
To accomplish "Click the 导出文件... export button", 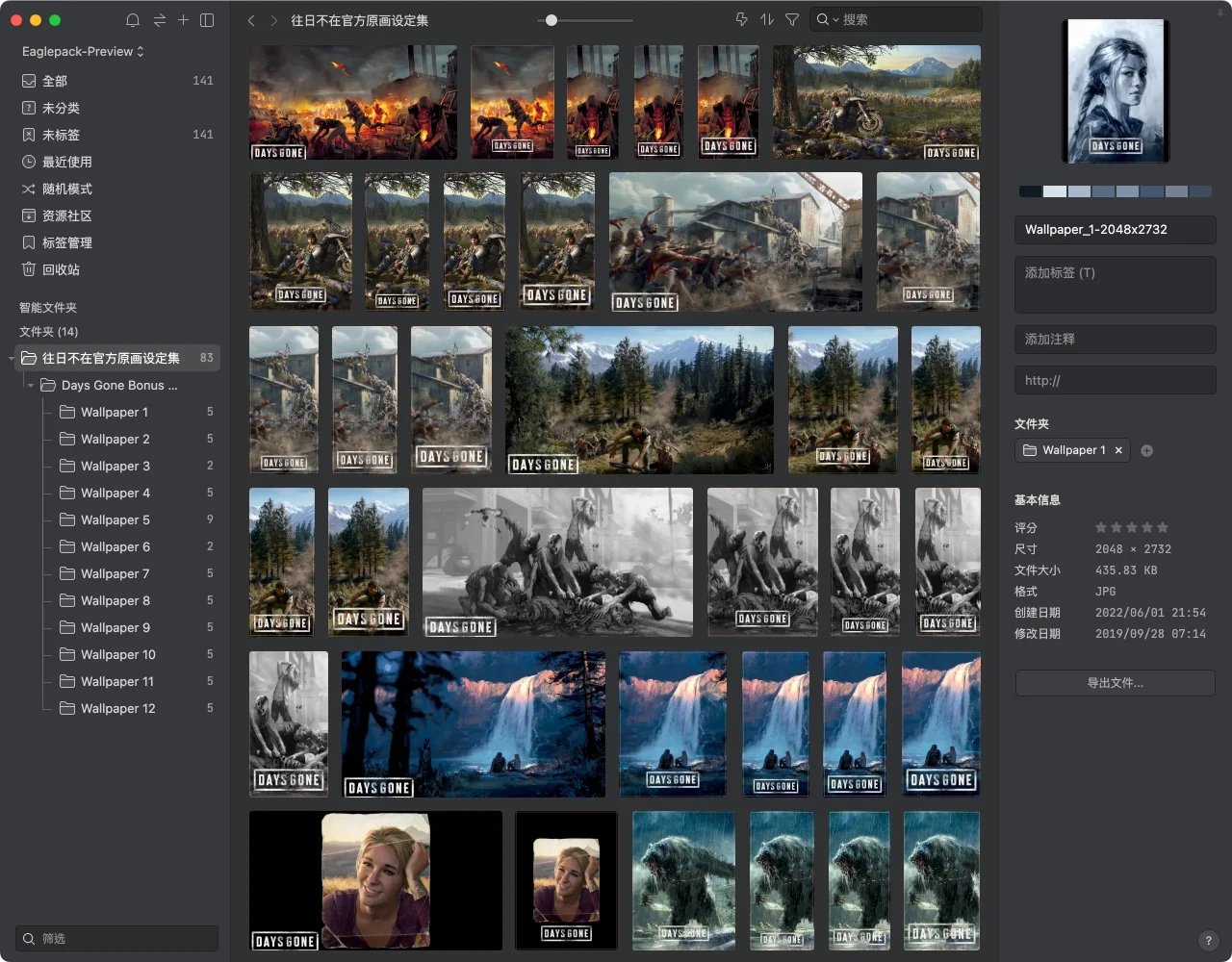I will (1116, 683).
